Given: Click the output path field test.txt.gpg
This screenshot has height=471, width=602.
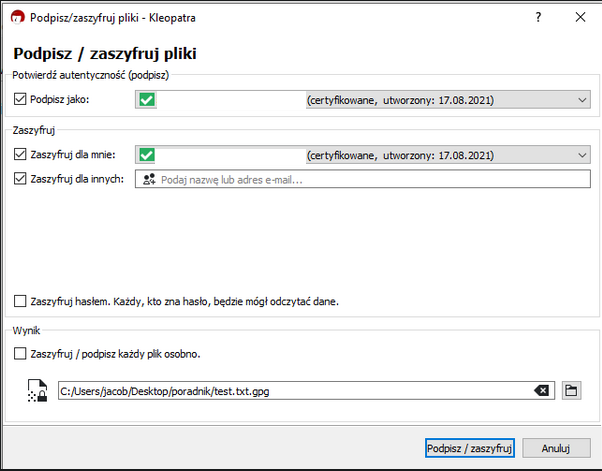Looking at the screenshot, I should [306, 391].
